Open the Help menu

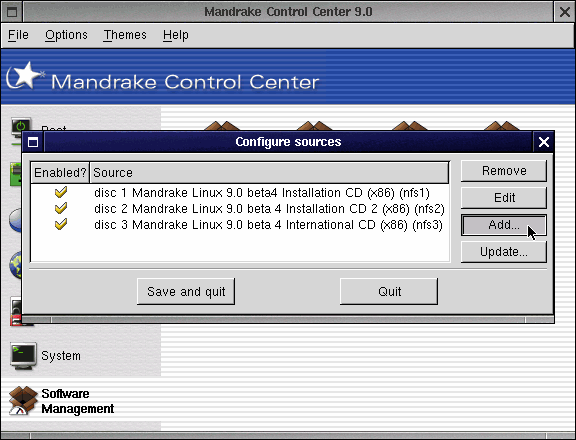point(176,35)
